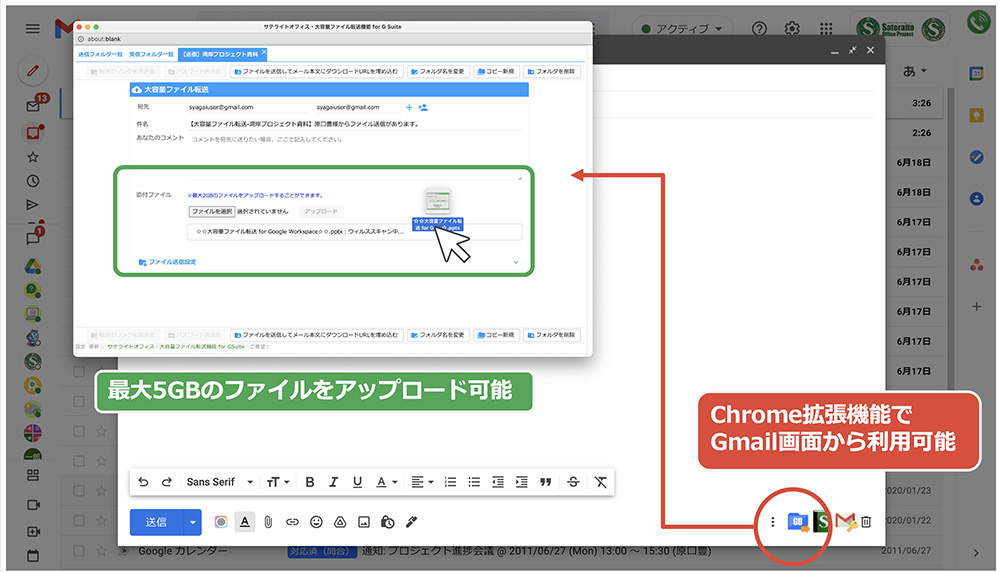Insert a quote block
Viewport: 1000px width, 572px height.
point(545,482)
